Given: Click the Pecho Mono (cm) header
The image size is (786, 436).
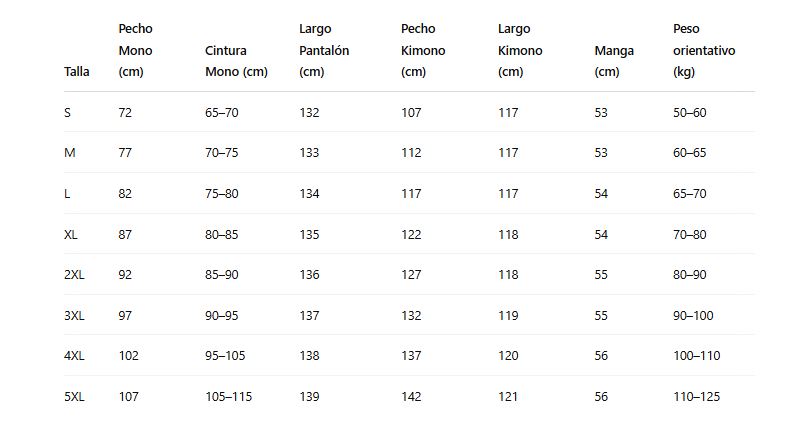Looking at the screenshot, I should [135, 50].
